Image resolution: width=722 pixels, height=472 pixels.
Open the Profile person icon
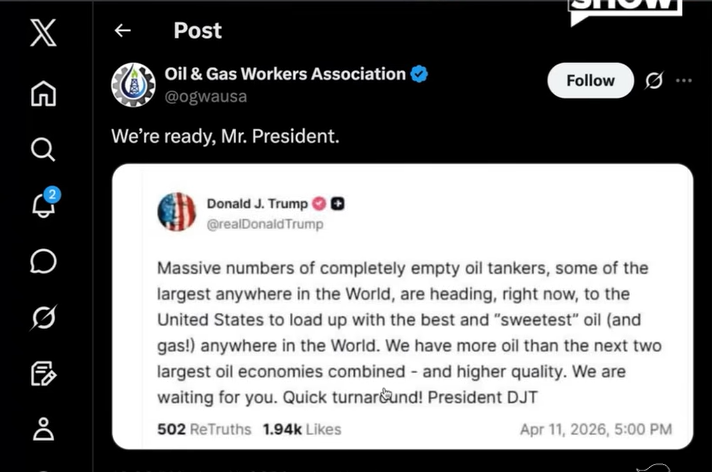[x=43, y=429]
